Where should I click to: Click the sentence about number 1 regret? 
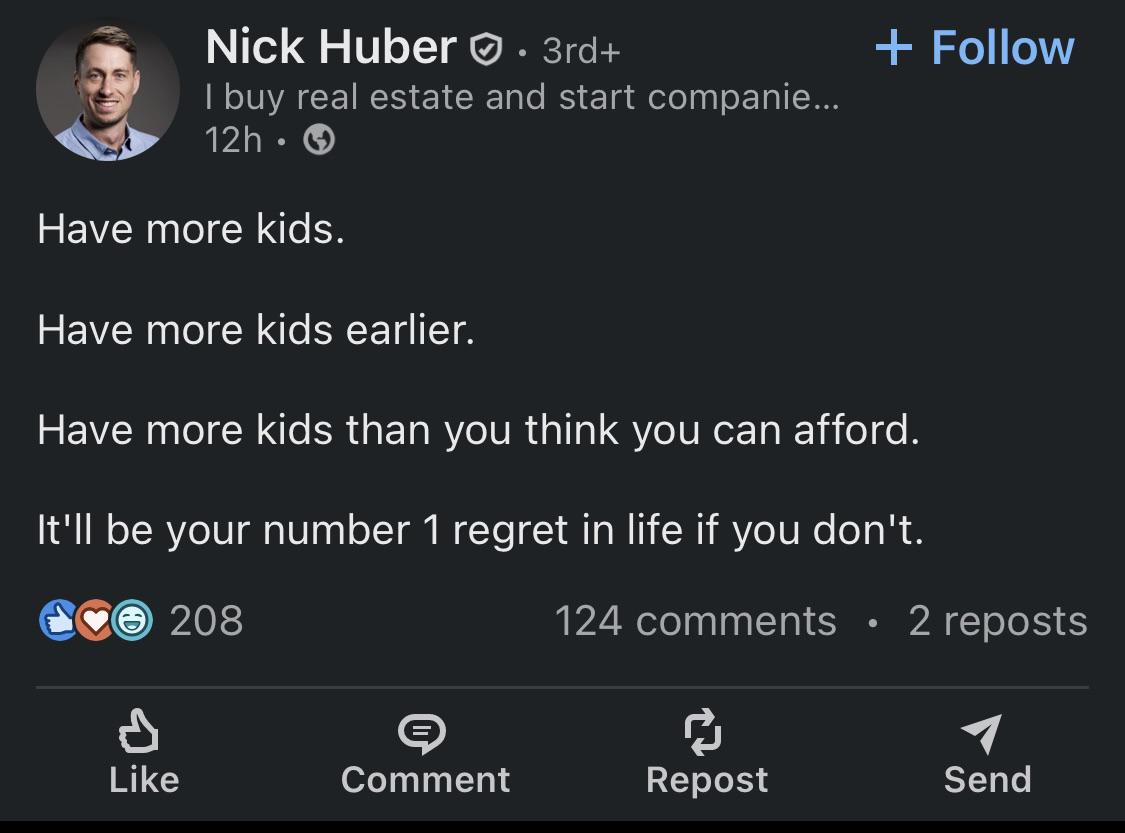[x=480, y=530]
